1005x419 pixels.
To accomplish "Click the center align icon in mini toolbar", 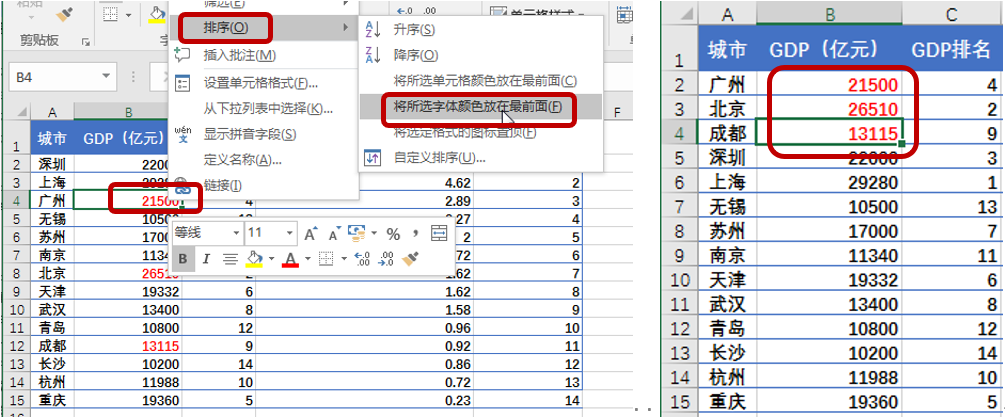I will pos(231,259).
